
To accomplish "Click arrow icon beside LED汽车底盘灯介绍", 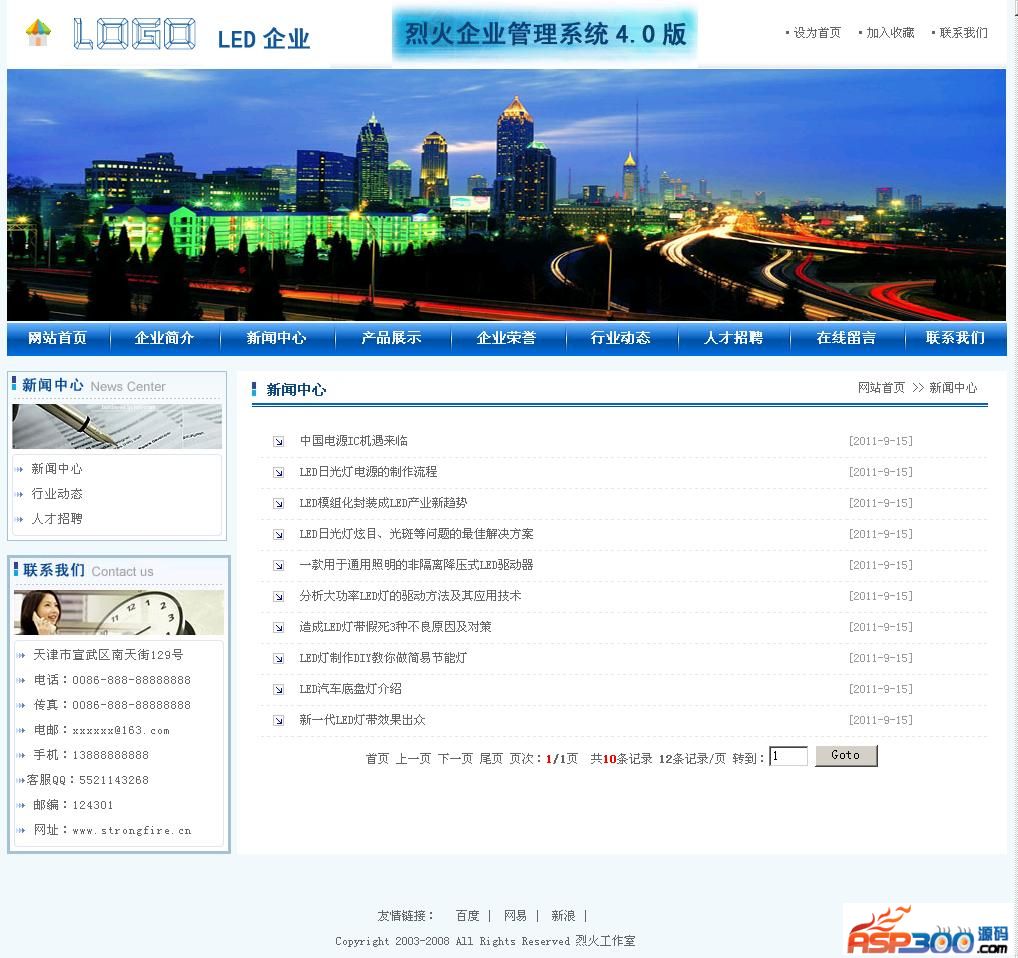I will pyautogui.click(x=279, y=689).
